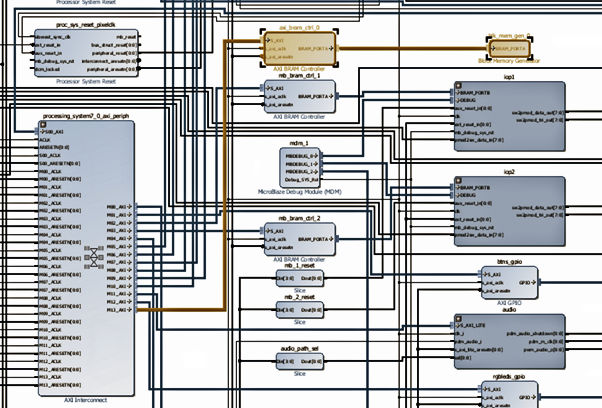The image size is (602, 408).
Task: Click BRAM_PORTA port on mb_bram_ctrl_2
Action: [x=316, y=239]
